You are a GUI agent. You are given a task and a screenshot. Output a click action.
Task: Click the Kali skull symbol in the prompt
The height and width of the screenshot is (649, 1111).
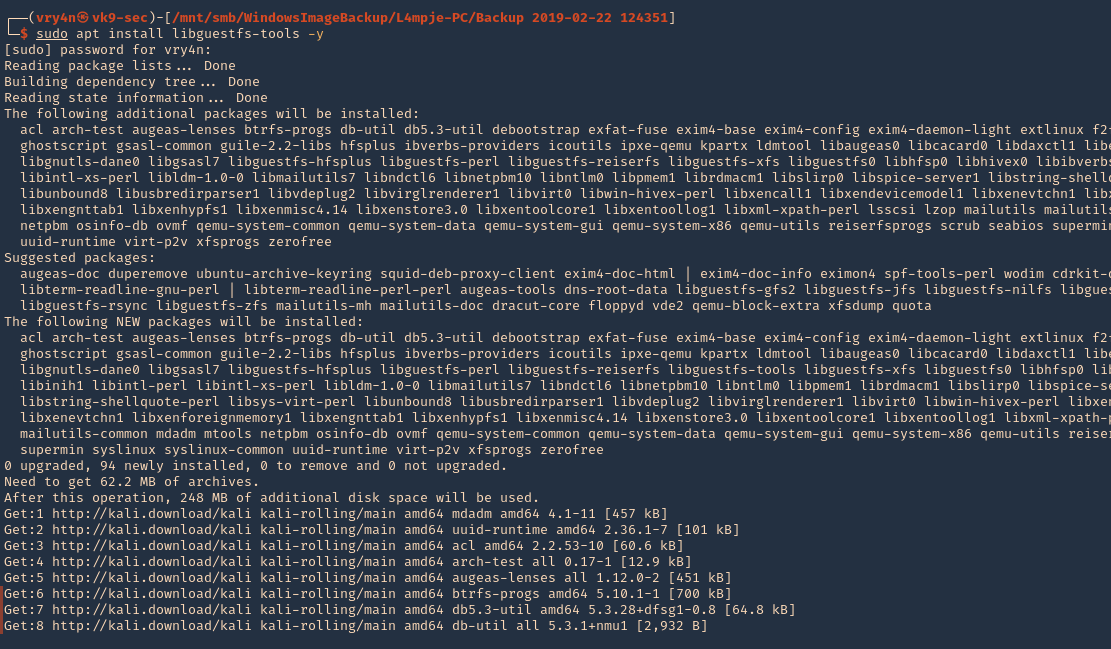click(83, 18)
